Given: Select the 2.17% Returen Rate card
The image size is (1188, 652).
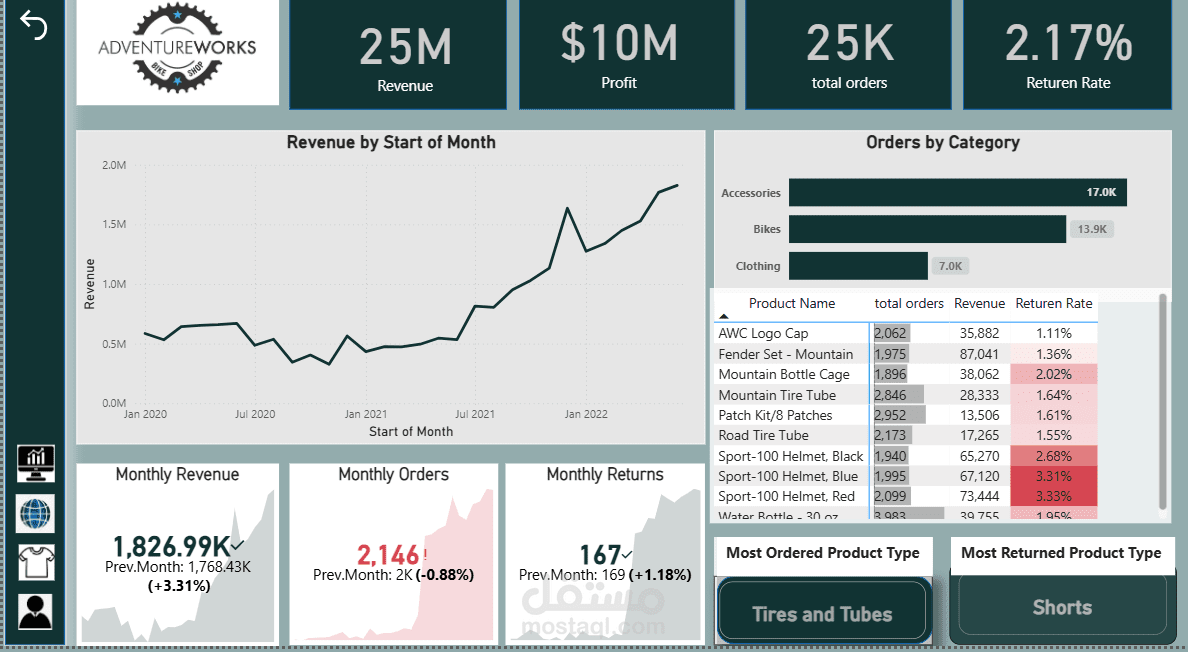Looking at the screenshot, I should click(1068, 55).
